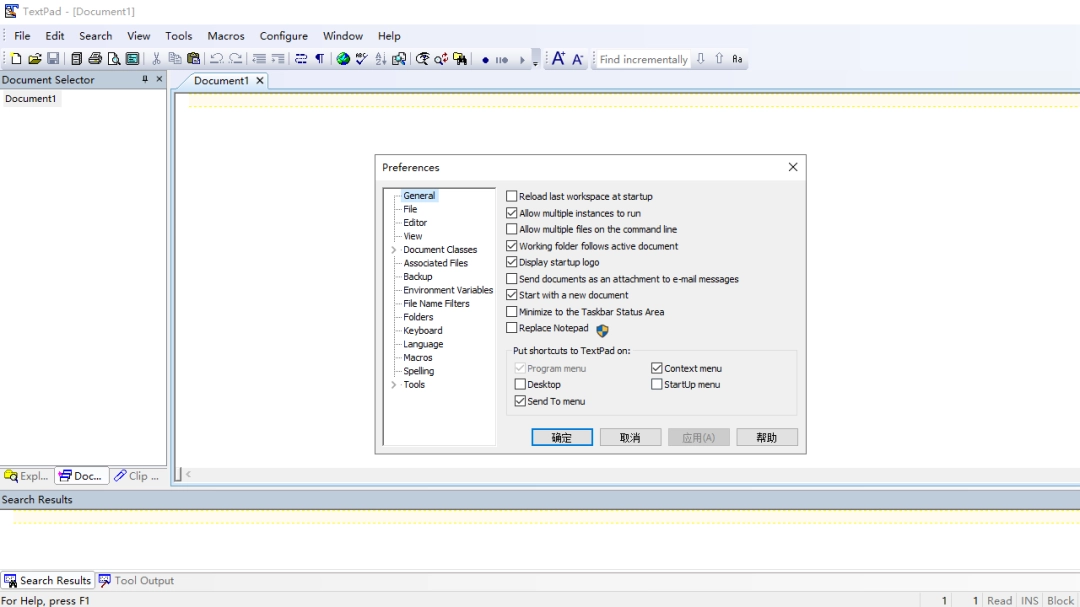Click the Decrease font size icon
1080x607 pixels.
pyautogui.click(x=578, y=59)
